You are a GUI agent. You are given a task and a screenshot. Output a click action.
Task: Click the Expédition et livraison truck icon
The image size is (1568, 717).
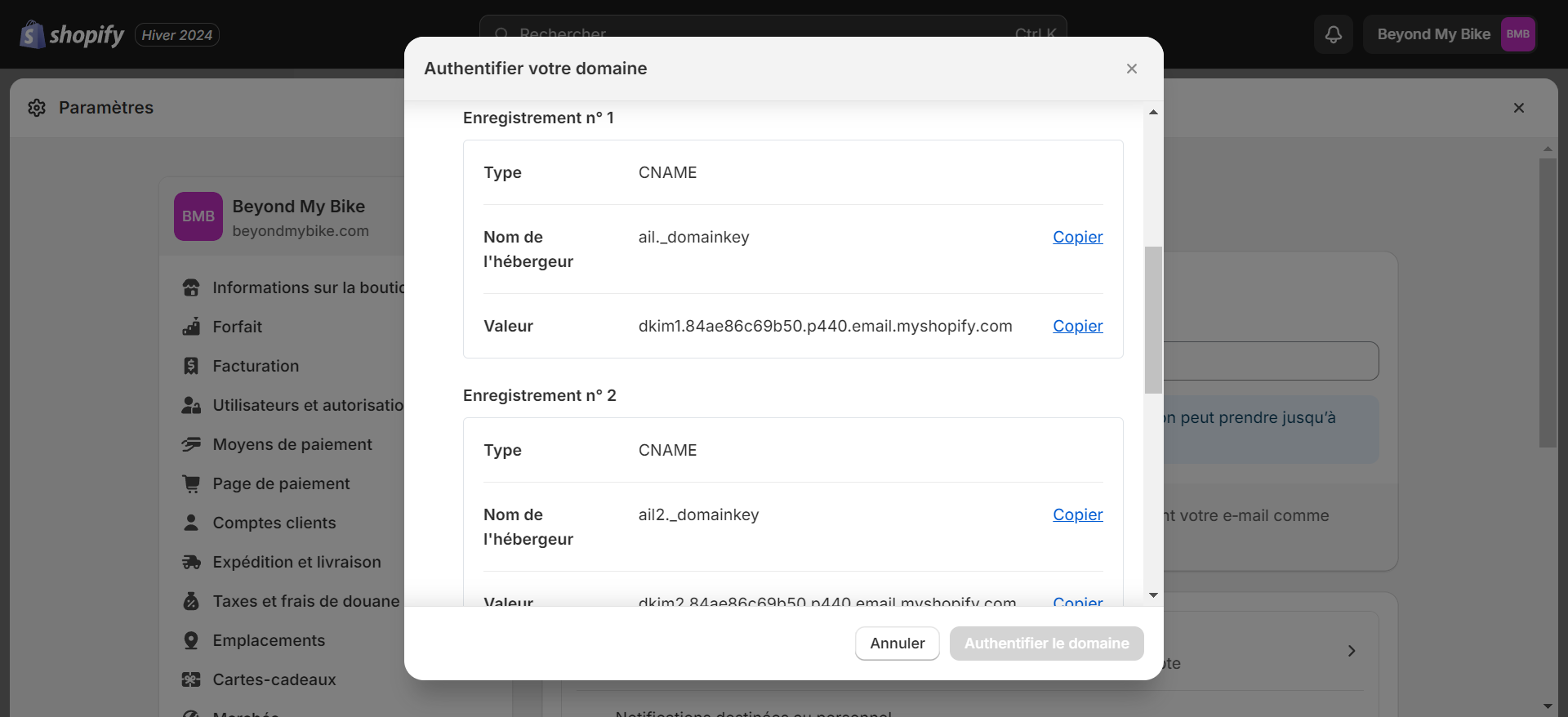click(x=191, y=562)
